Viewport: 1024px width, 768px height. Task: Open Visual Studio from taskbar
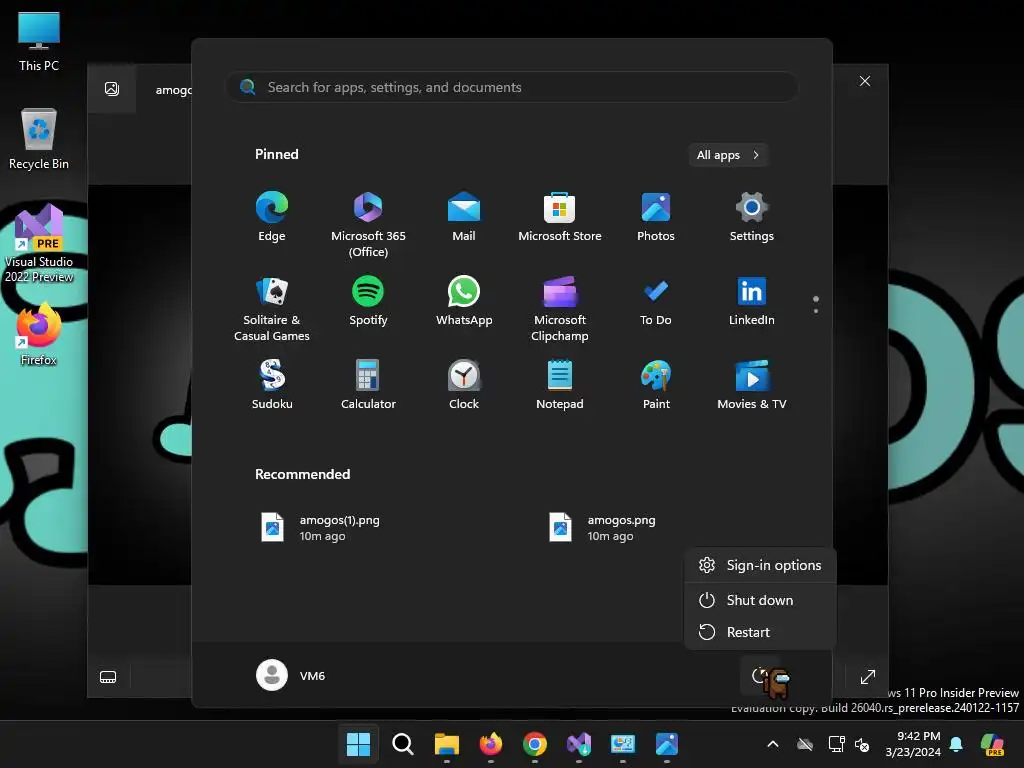pos(579,744)
